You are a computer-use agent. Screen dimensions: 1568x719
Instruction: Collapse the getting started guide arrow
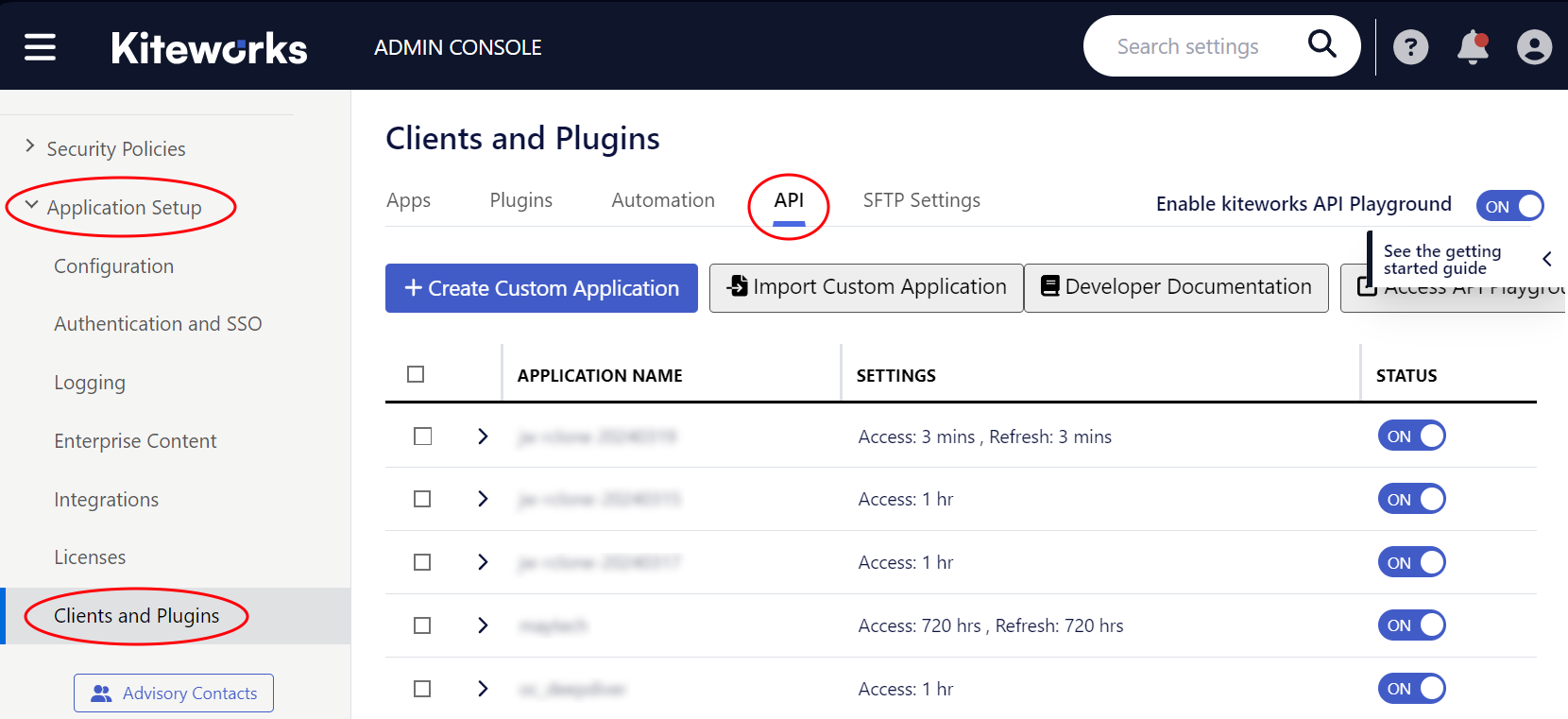coord(1547,259)
